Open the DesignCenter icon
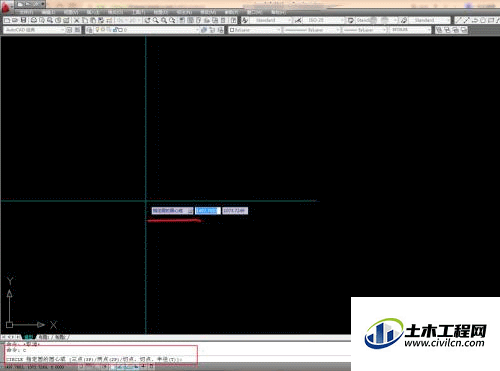 click(x=190, y=20)
